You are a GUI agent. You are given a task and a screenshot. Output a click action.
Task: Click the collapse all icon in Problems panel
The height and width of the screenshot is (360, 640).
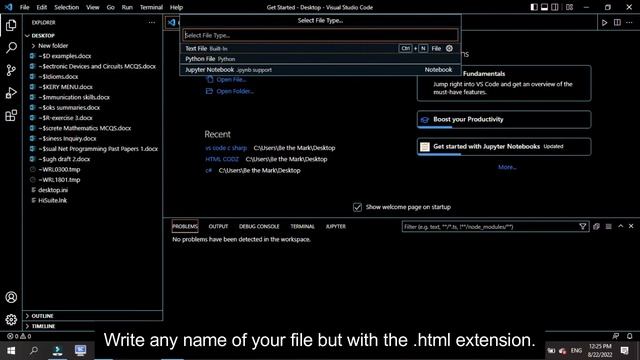pyautogui.click(x=596, y=227)
